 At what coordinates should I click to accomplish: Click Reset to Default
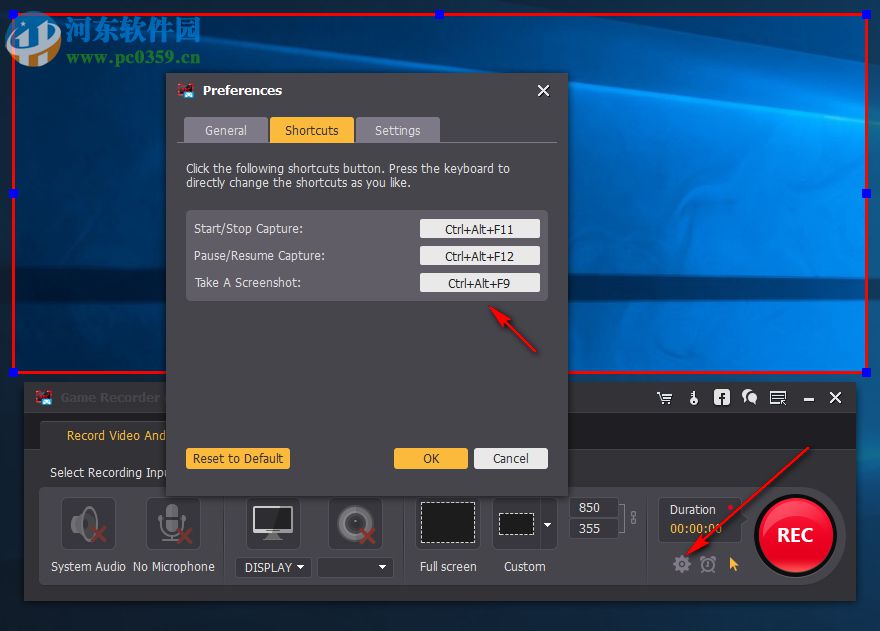(237, 458)
